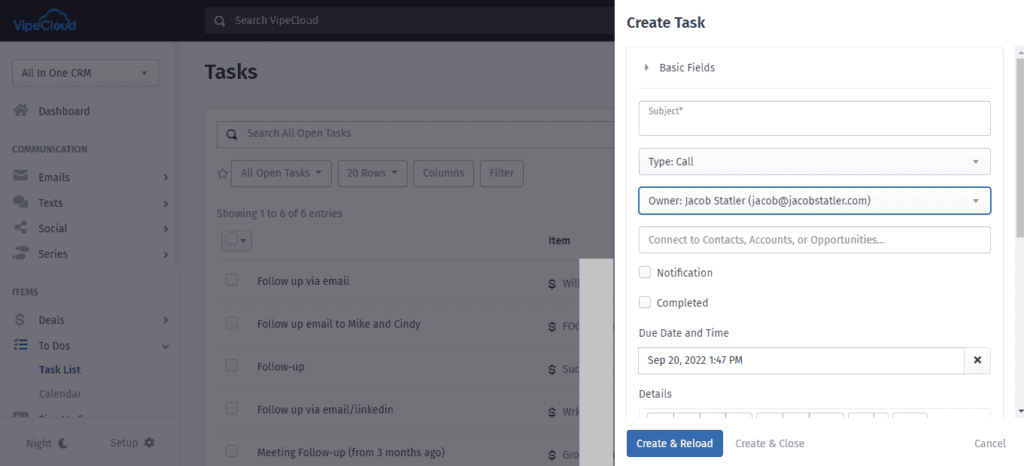Clear the due date with the X button
This screenshot has height=466, width=1024.
click(x=978, y=360)
